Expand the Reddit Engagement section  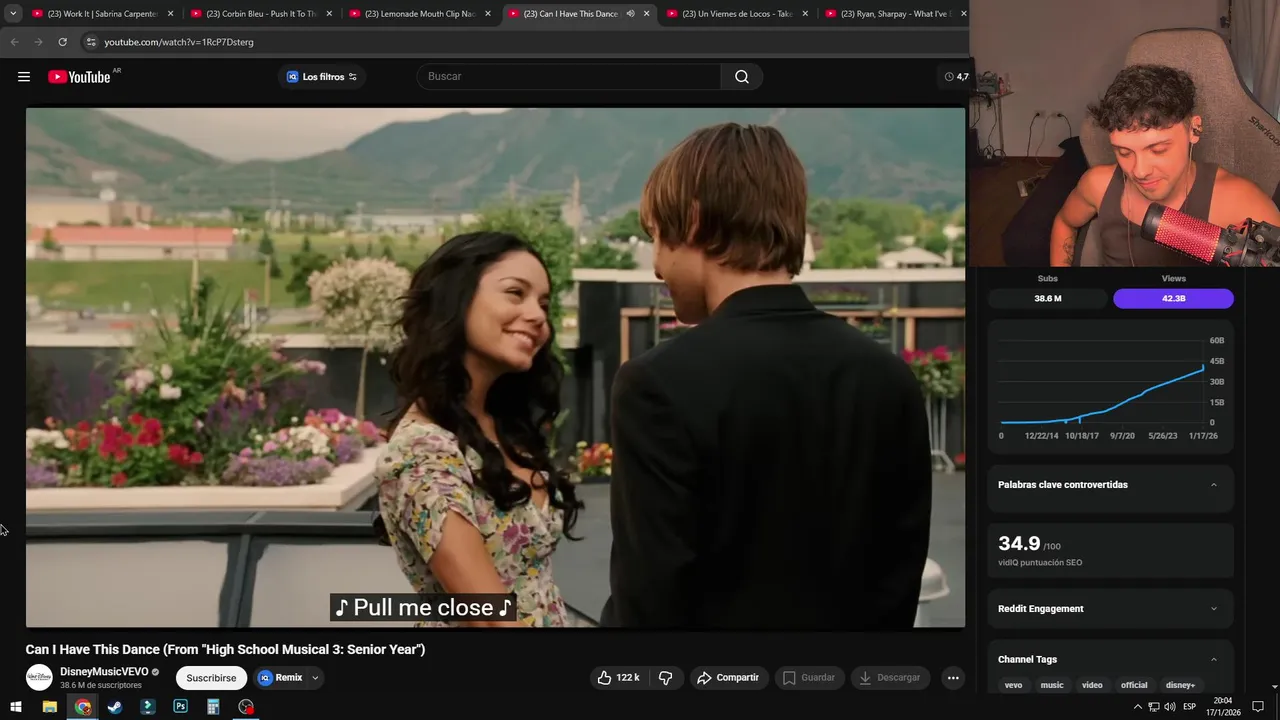point(1214,609)
